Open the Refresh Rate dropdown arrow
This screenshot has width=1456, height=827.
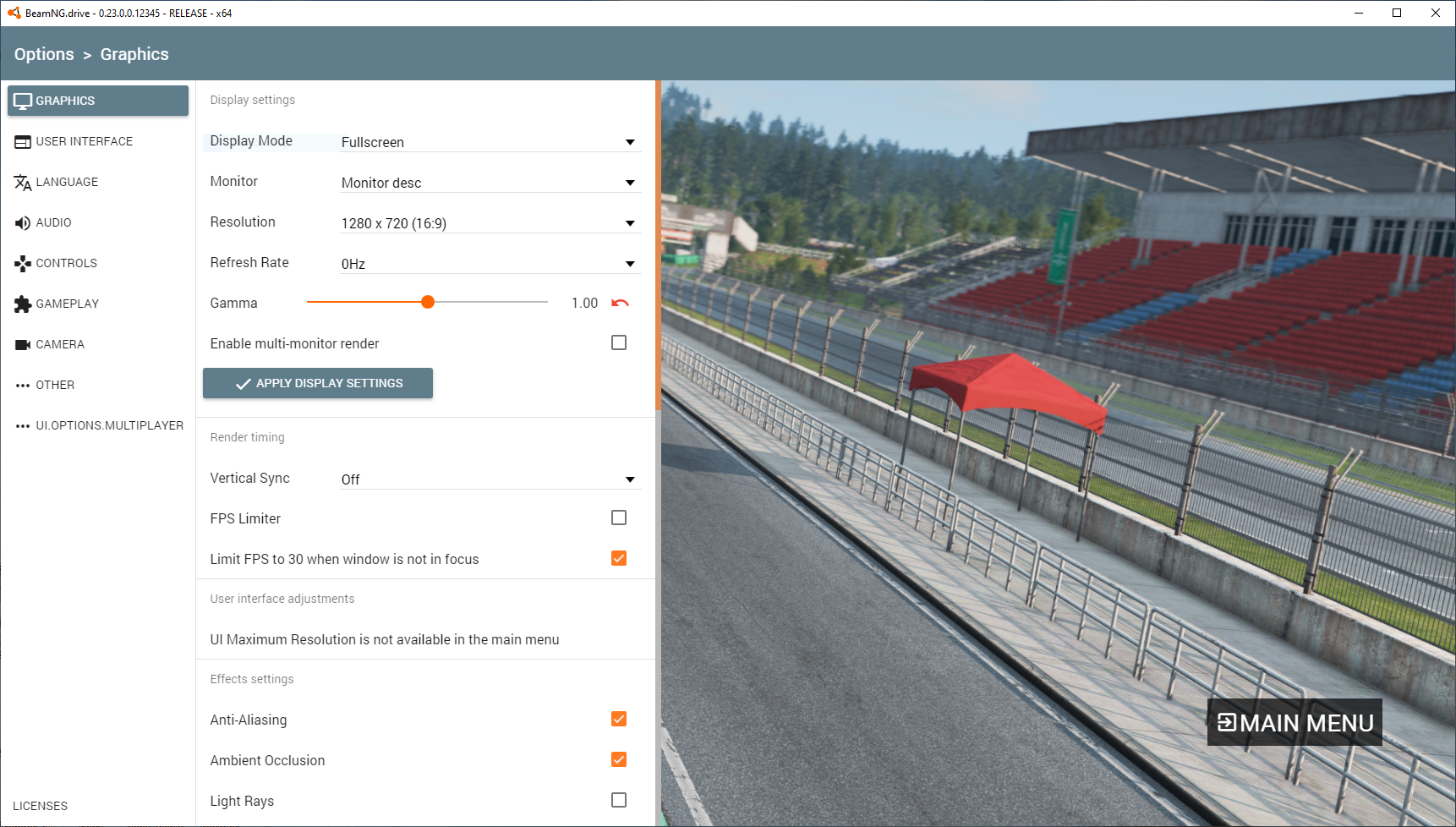(x=630, y=264)
